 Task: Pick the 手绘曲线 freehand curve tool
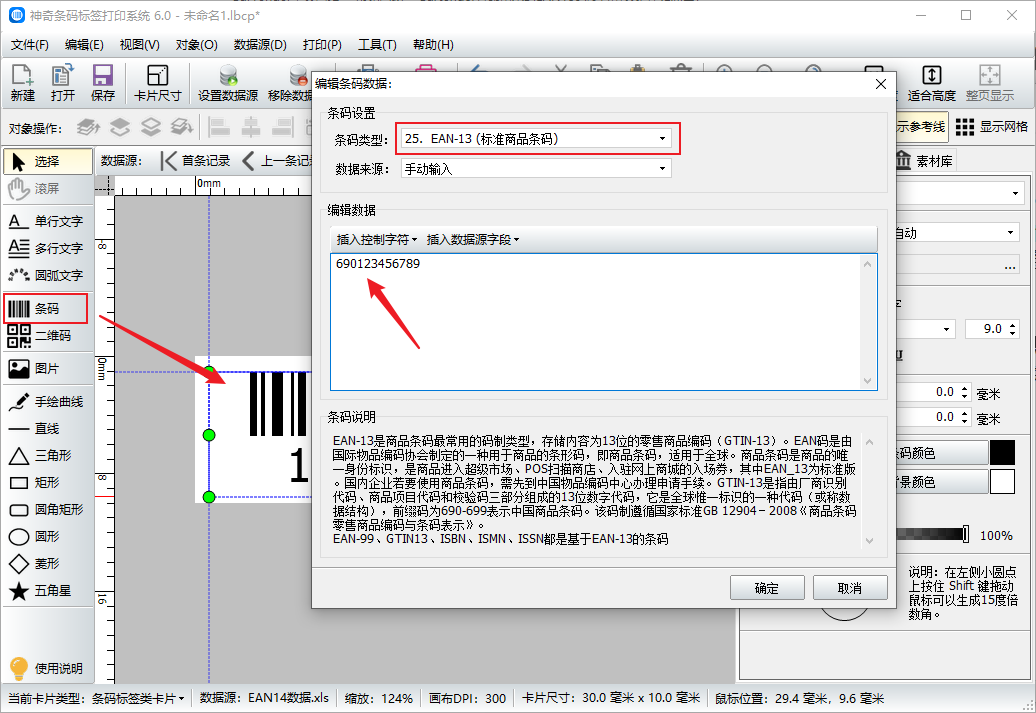[46, 402]
